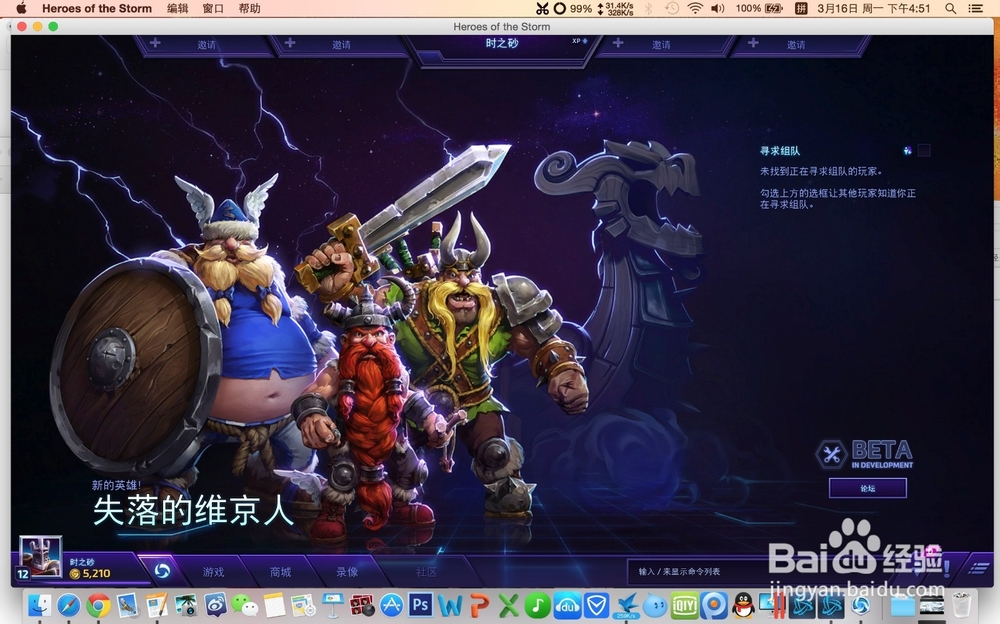This screenshot has height=624, width=1000.
Task: Tick the 寻求组队 looking-for-party checkbox
Action: tap(923, 151)
